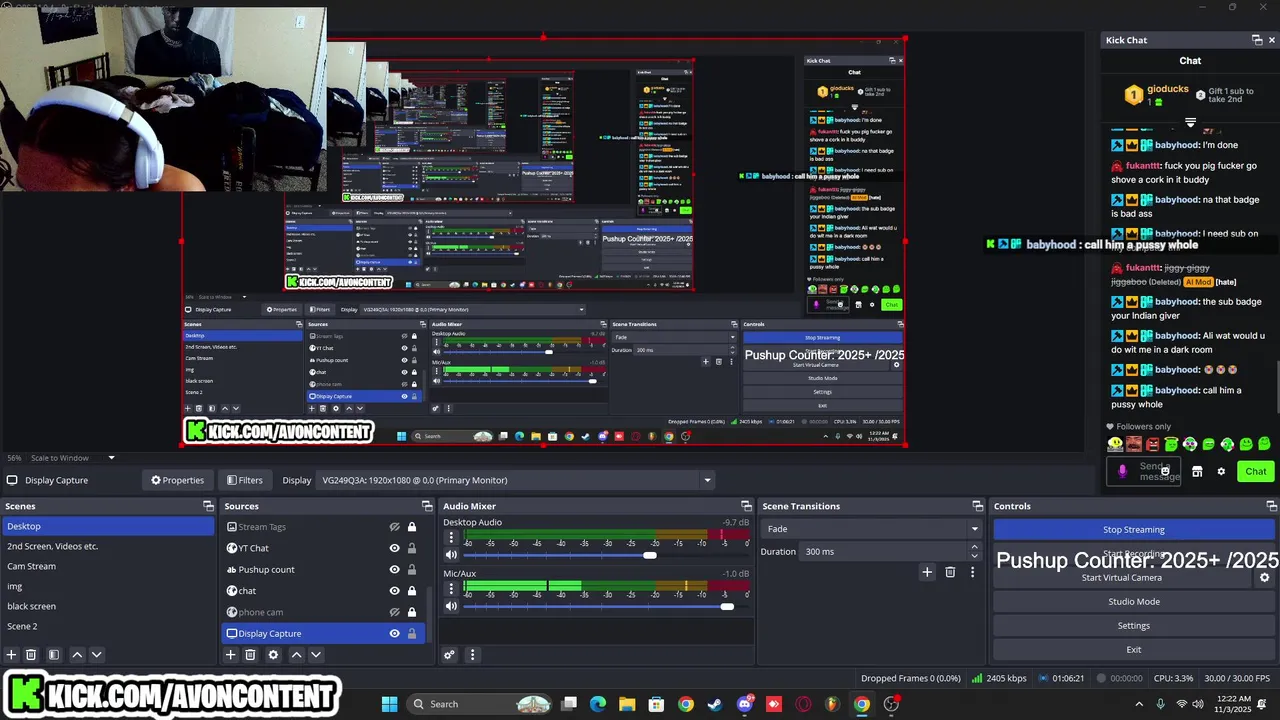The image size is (1280, 720).
Task: Lock the YT Chat source
Action: (411, 548)
